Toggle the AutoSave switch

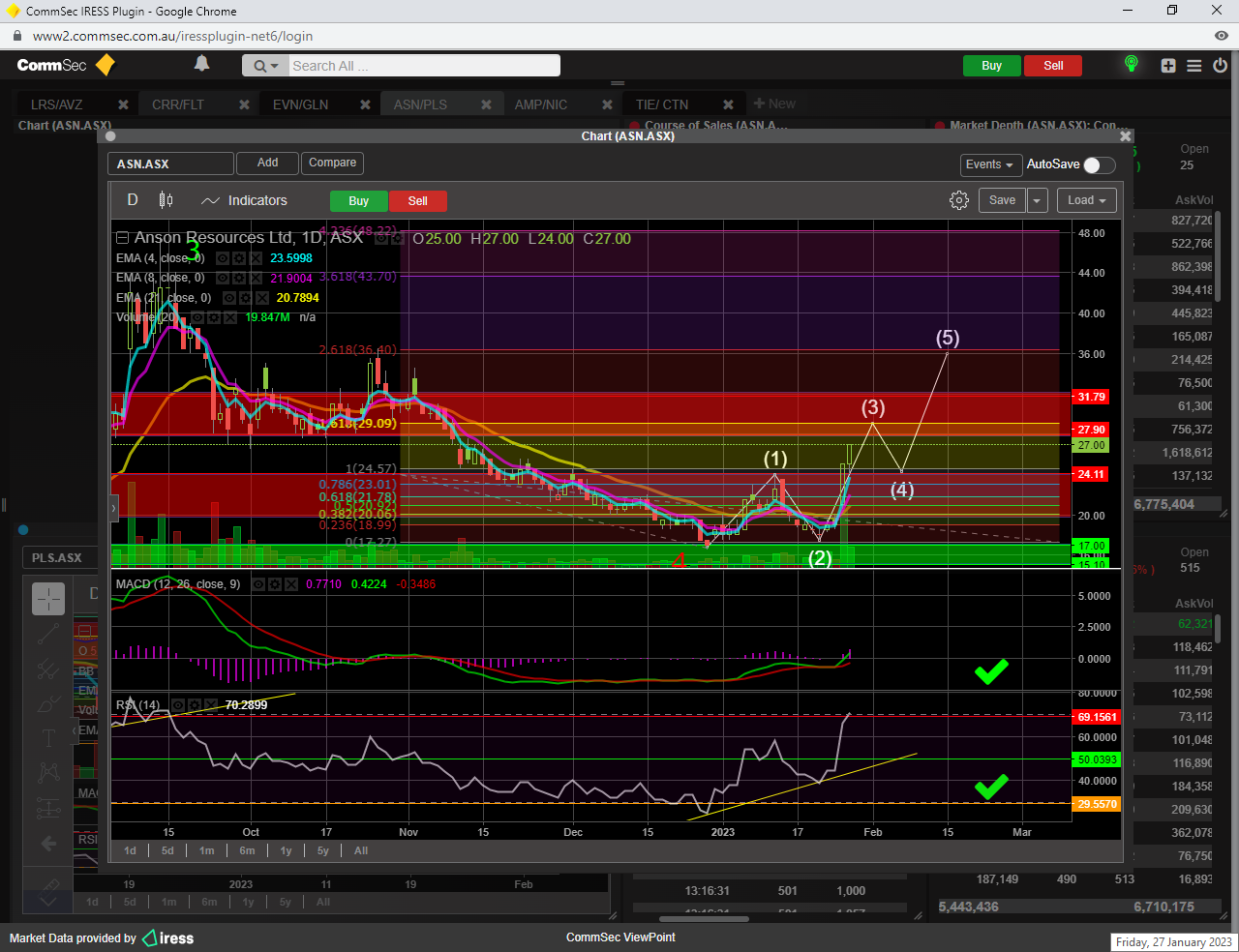pos(1100,164)
